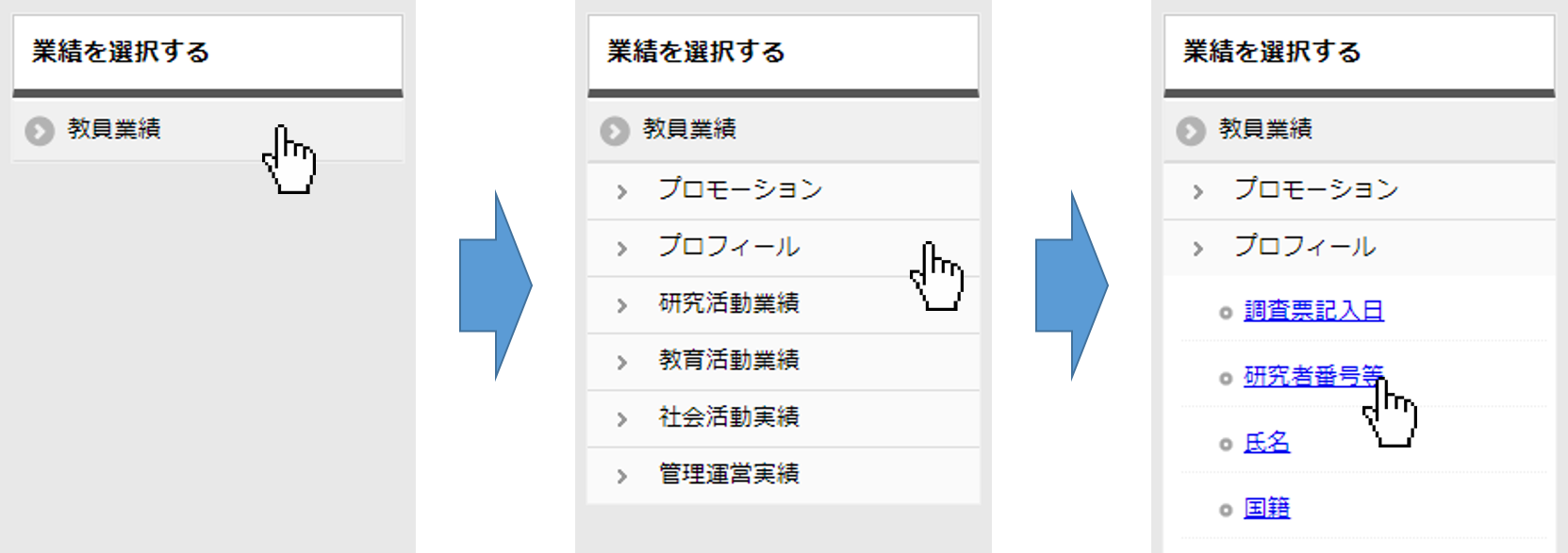Open the 調査票記入日 link
This screenshot has width=1568, height=553.
tap(1313, 311)
